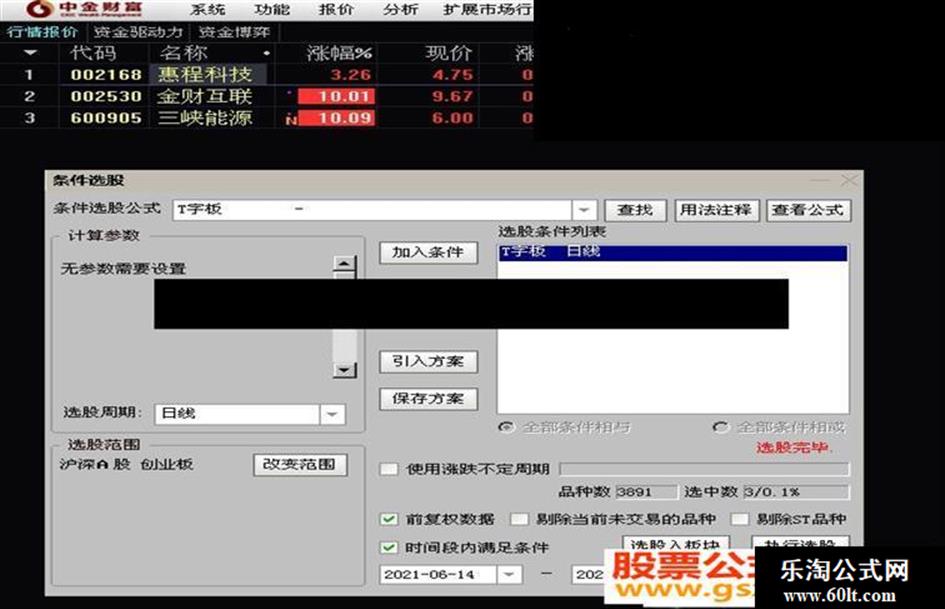Screen dimensions: 945x609
Task: Click the 选中数 3/0.1% field
Action: (796, 492)
